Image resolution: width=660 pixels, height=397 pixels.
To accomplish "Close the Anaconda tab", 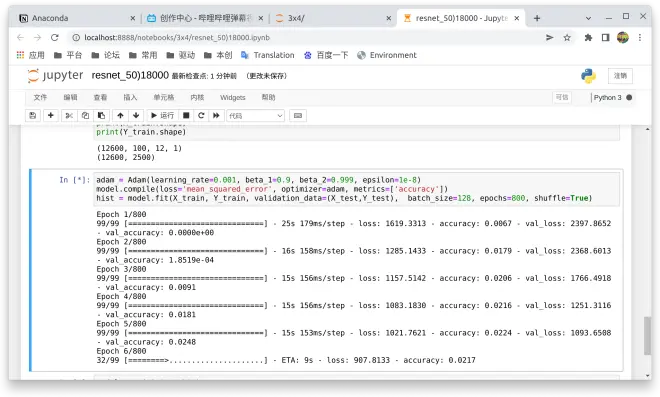I will [133, 18].
